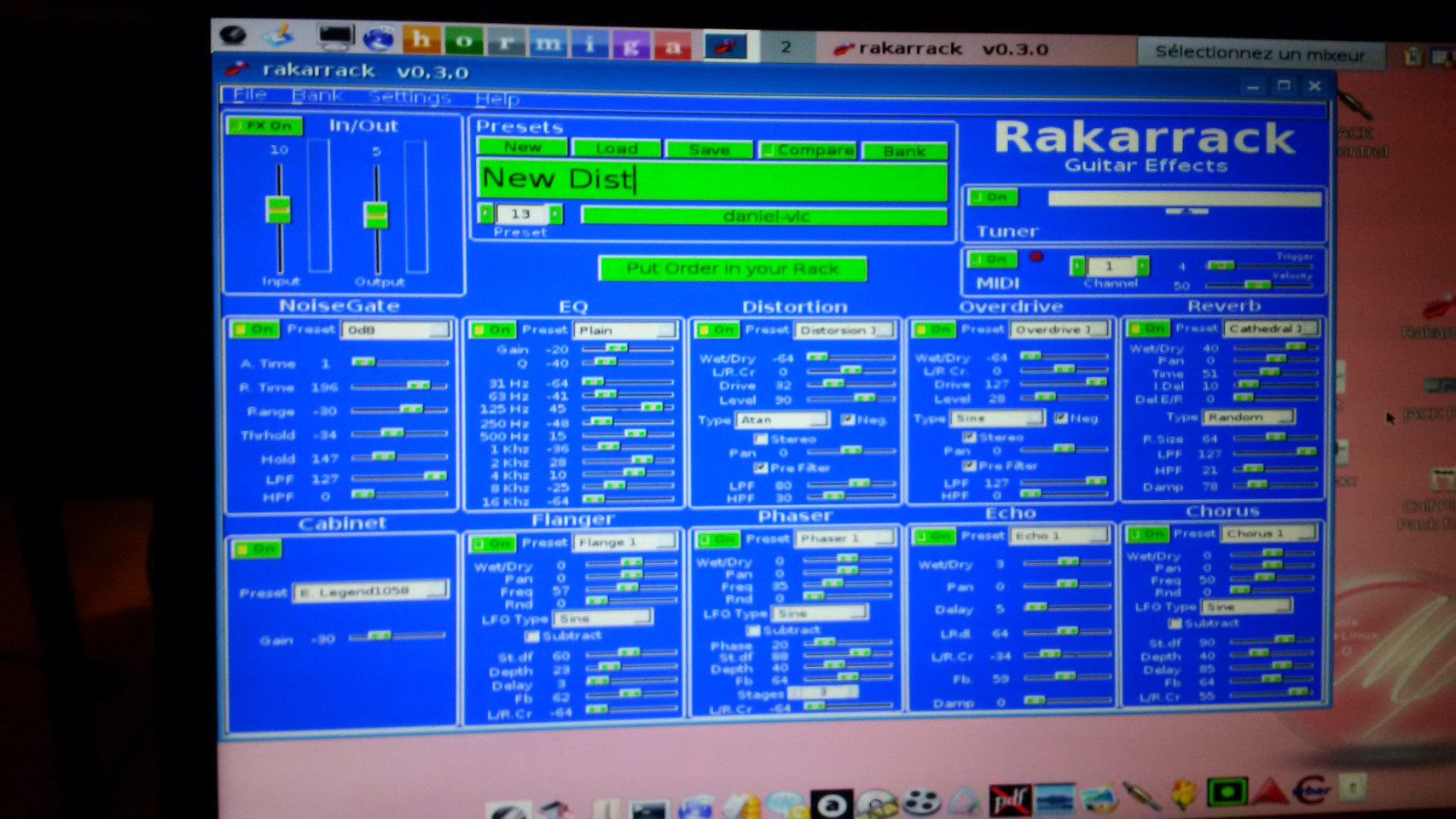Viewport: 1456px width, 819px height.
Task: Click the paint brush icon in top panel
Action: (x=279, y=36)
